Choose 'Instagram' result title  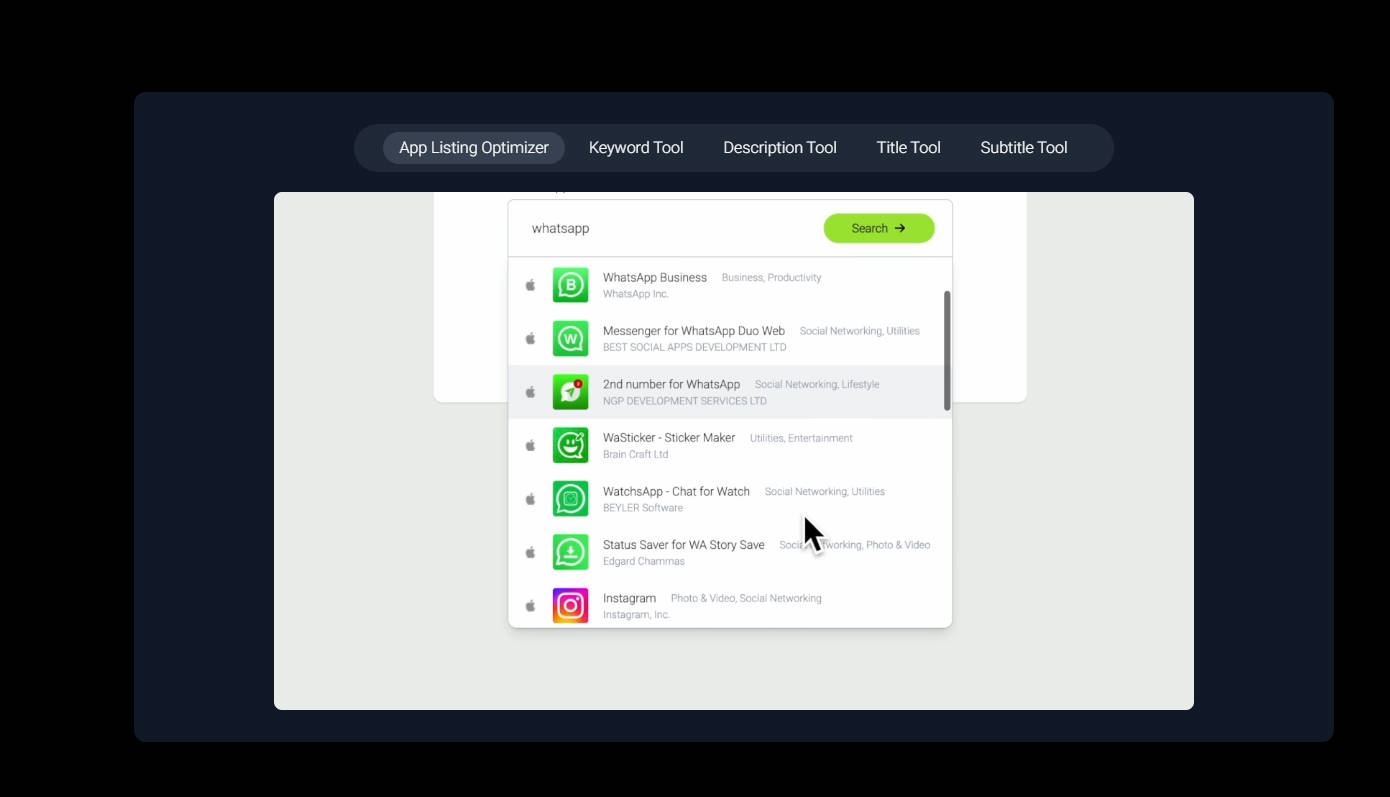click(630, 598)
